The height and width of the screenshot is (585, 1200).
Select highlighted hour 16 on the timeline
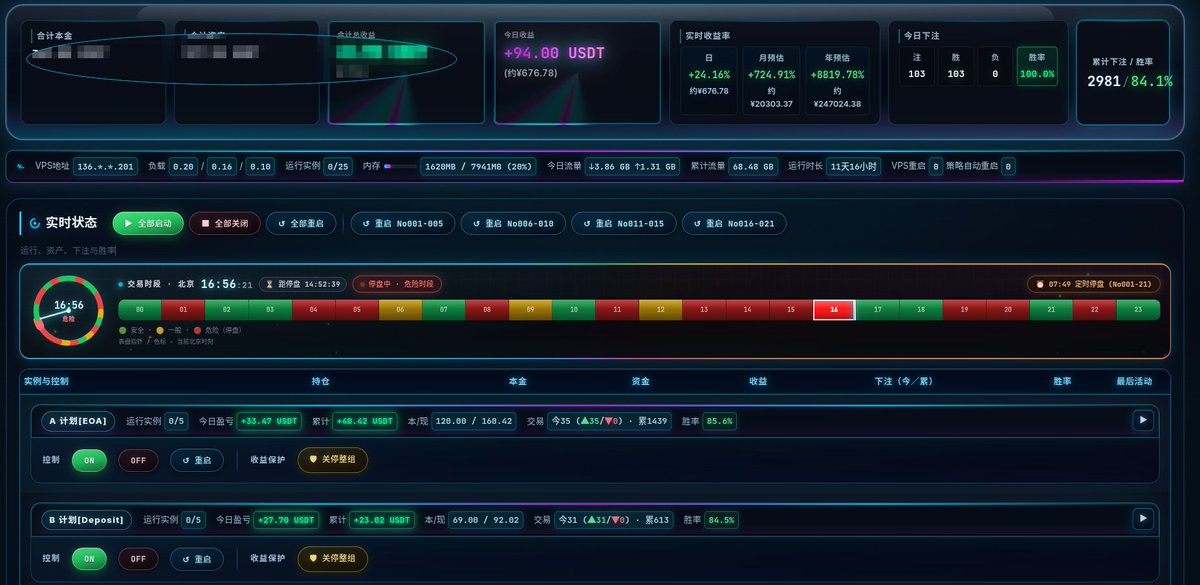coord(834,311)
